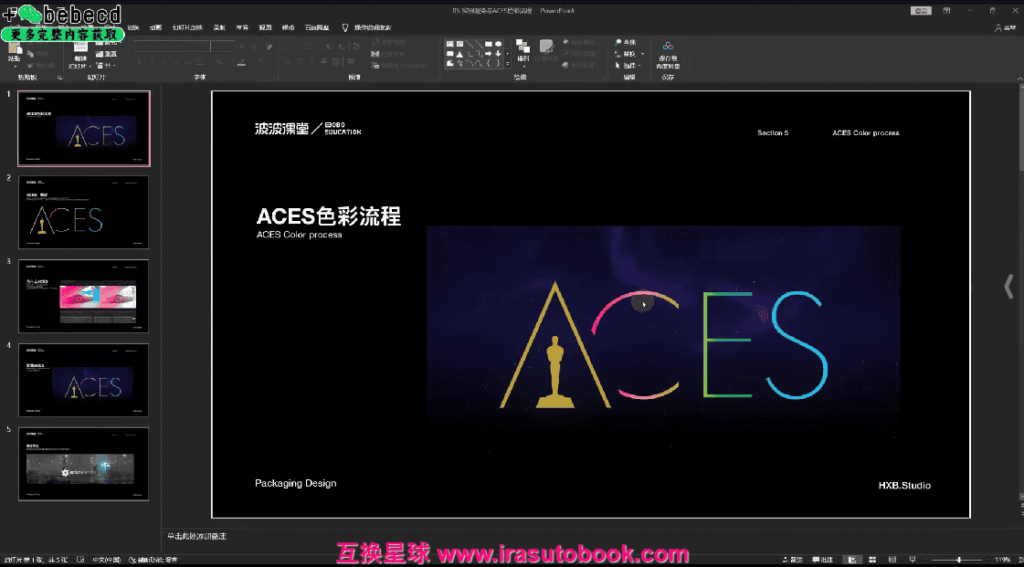Select the text box shape in gallery
Image resolution: width=1024 pixels, height=567 pixels.
[450, 44]
